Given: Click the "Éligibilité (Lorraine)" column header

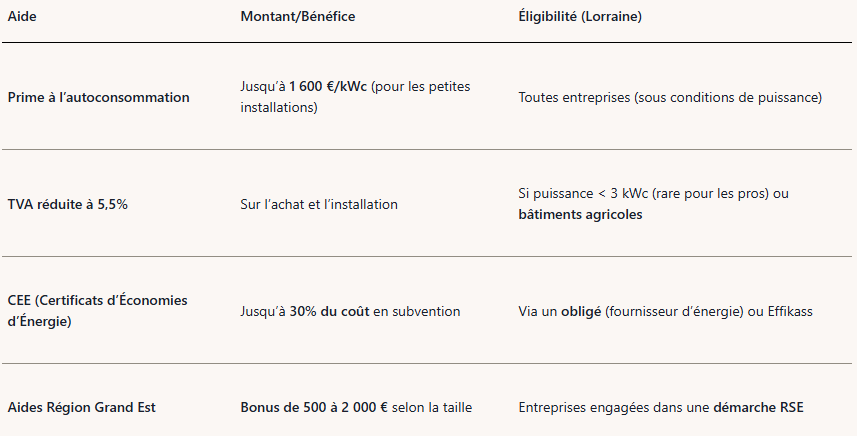Looking at the screenshot, I should (579, 19).
